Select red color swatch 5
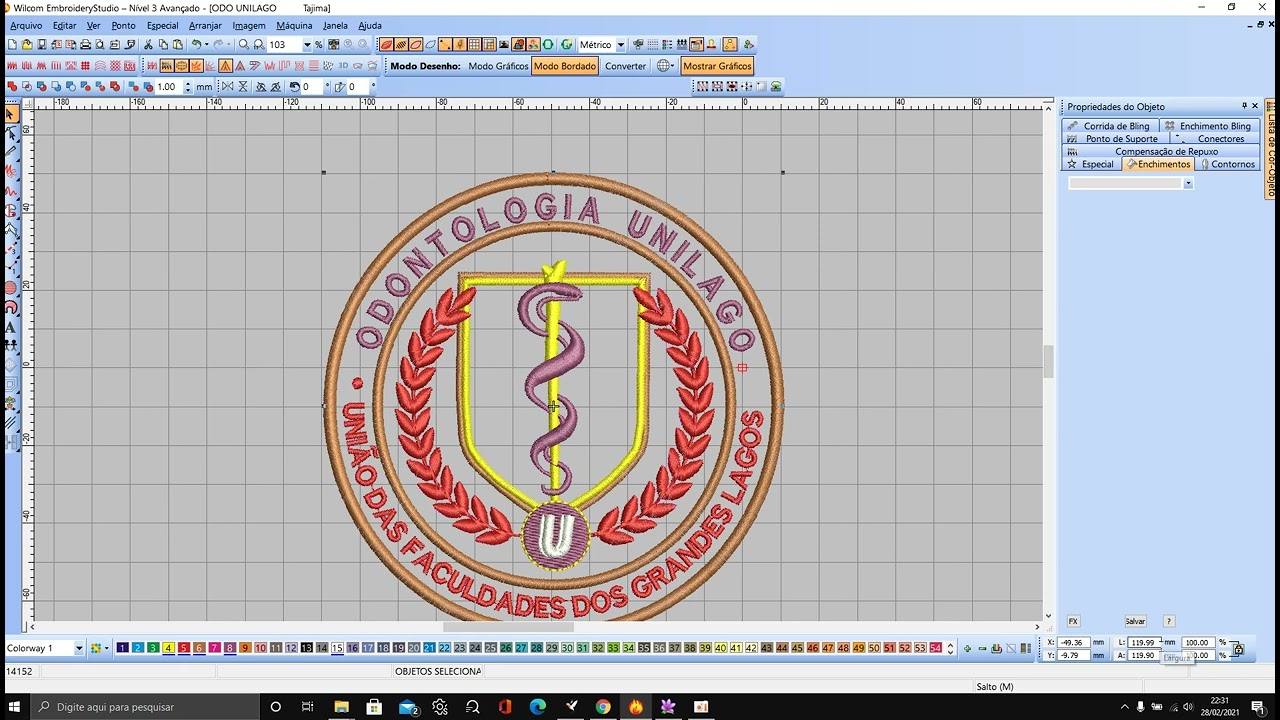Screen dimensions: 1280x720 184,648
